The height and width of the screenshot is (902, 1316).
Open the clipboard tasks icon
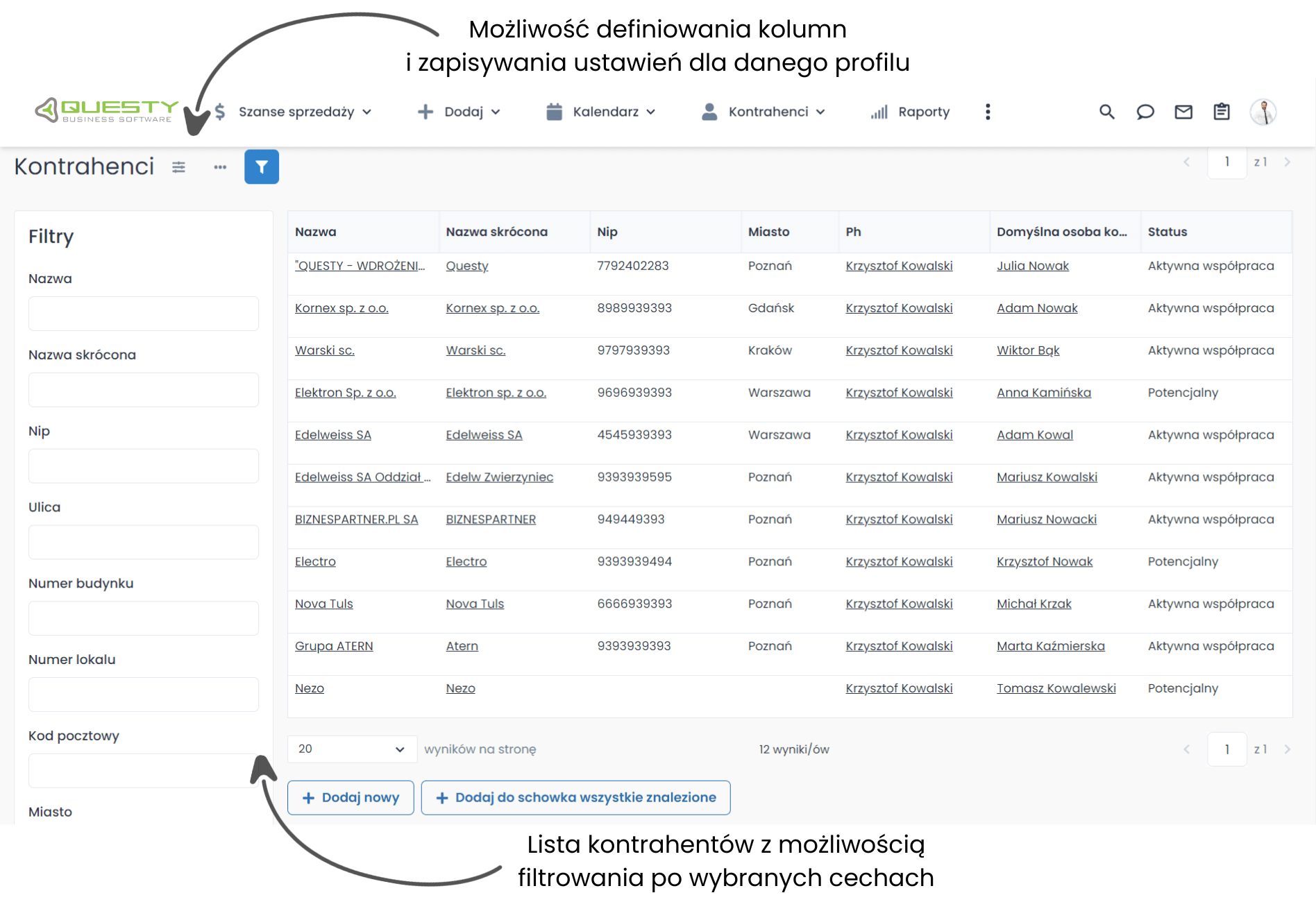tap(1222, 112)
